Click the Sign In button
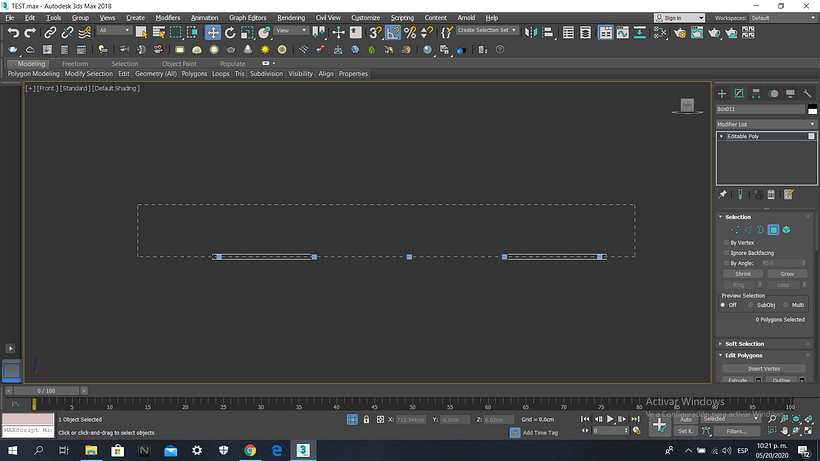This screenshot has height=461, width=820. (679, 18)
